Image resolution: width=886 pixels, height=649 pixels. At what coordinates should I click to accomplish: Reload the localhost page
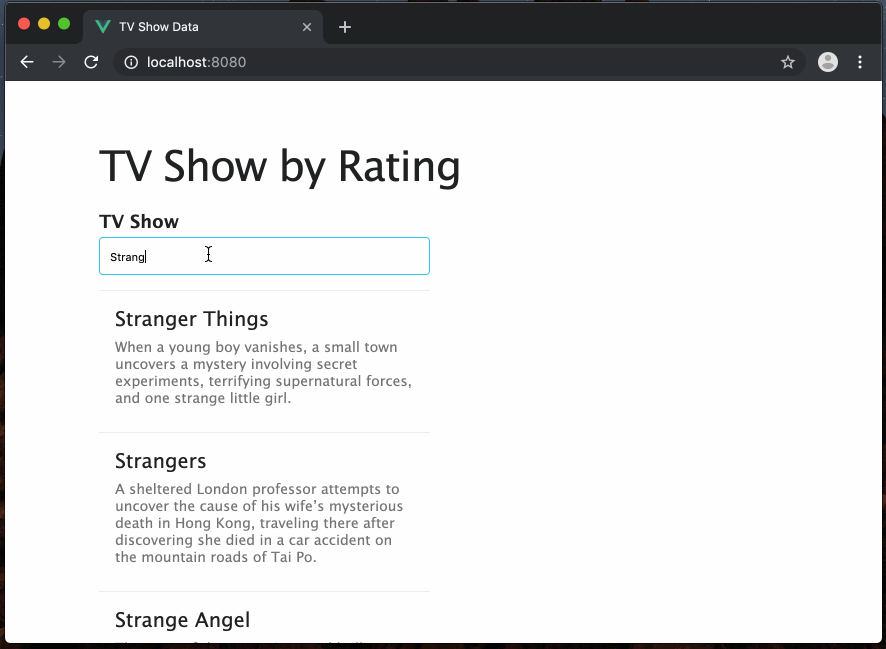tap(91, 62)
